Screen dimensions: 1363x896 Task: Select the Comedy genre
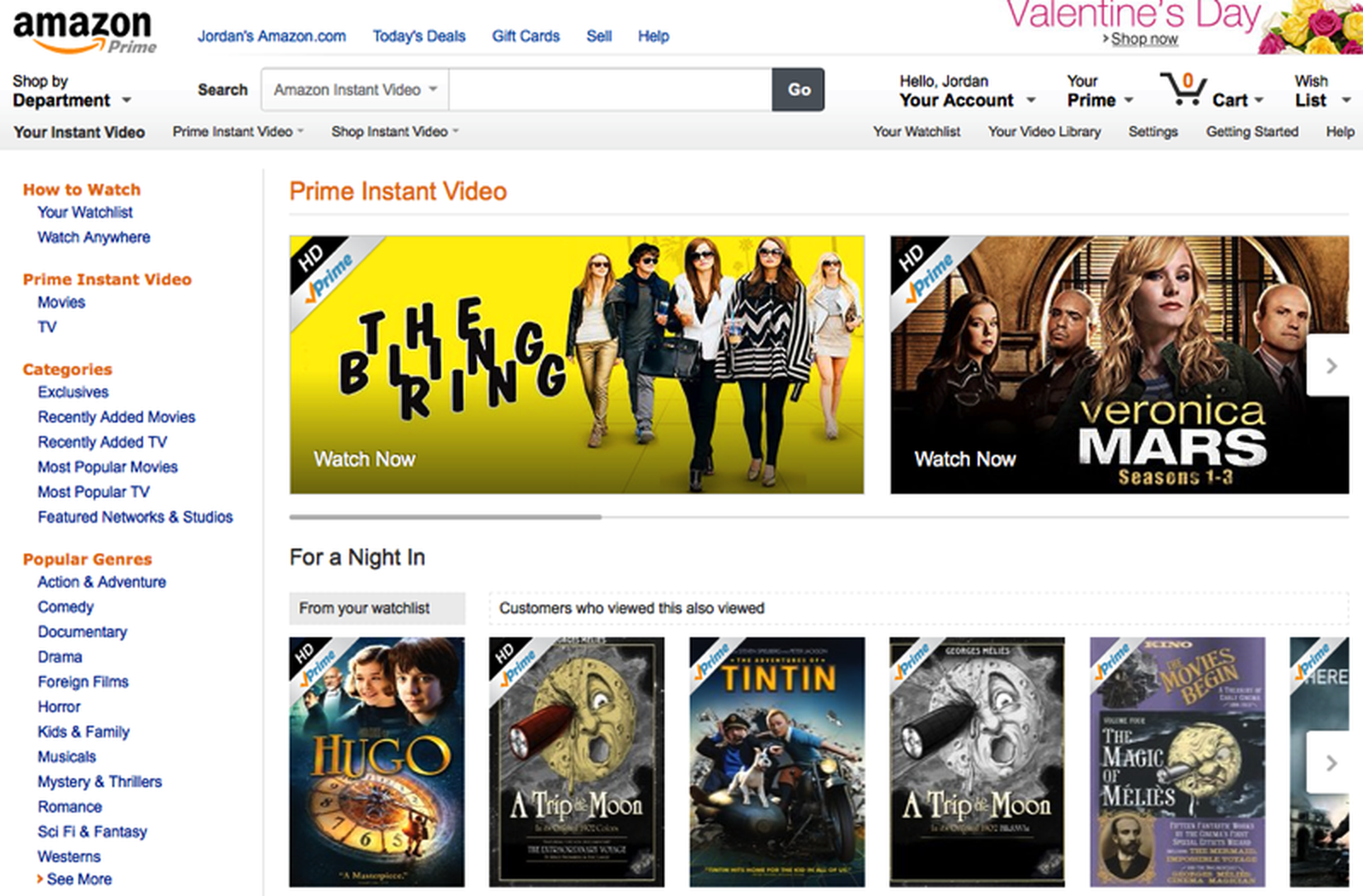(66, 606)
